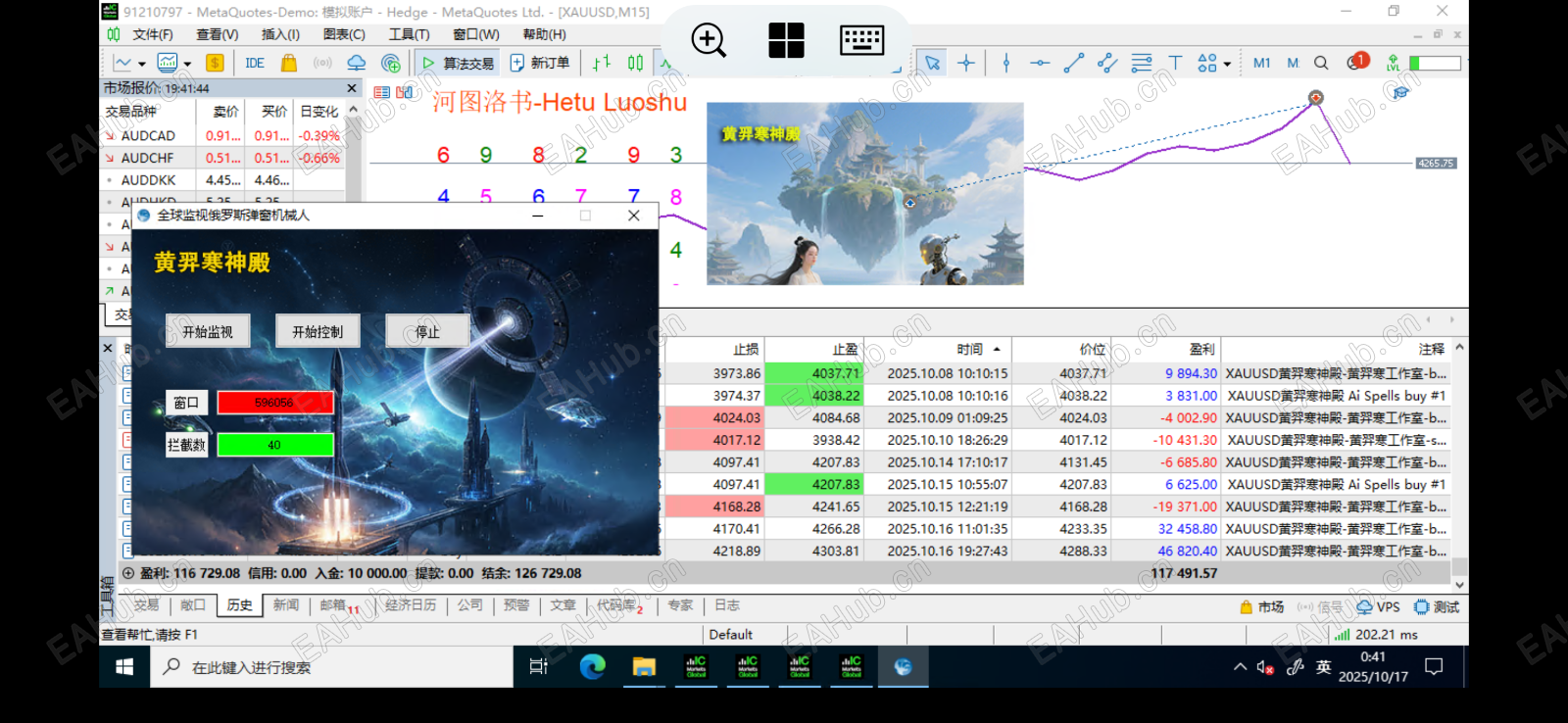Open the 帮助(H) menu
This screenshot has width=1568, height=723.
tap(544, 34)
